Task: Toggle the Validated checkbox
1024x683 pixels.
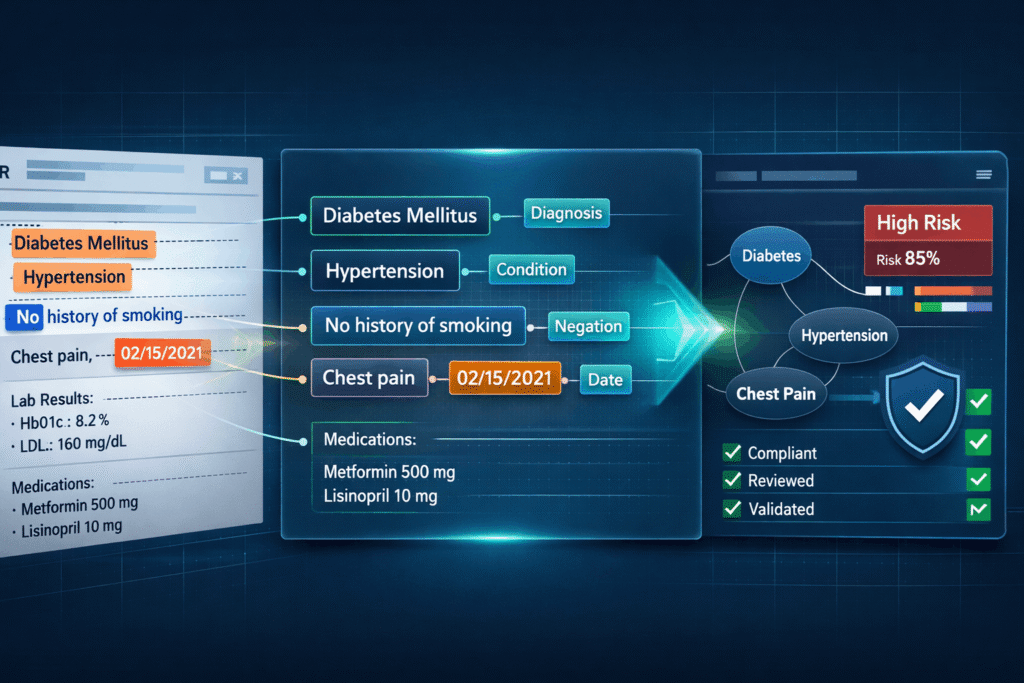Action: pyautogui.click(x=731, y=509)
